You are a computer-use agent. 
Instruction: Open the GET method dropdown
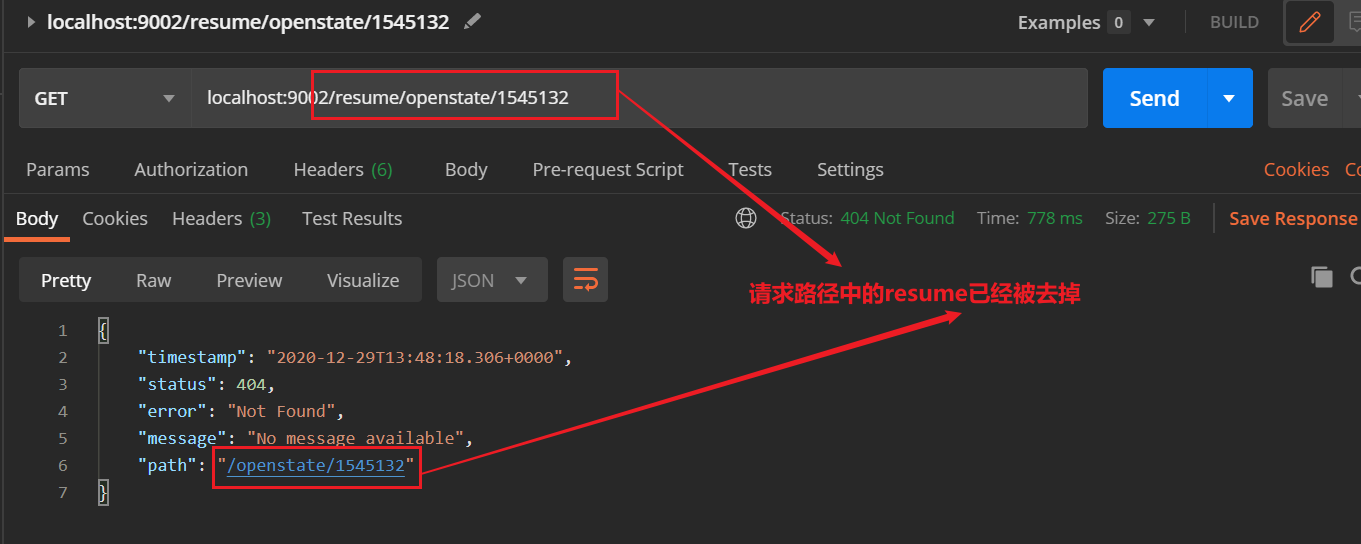pyautogui.click(x=105, y=98)
